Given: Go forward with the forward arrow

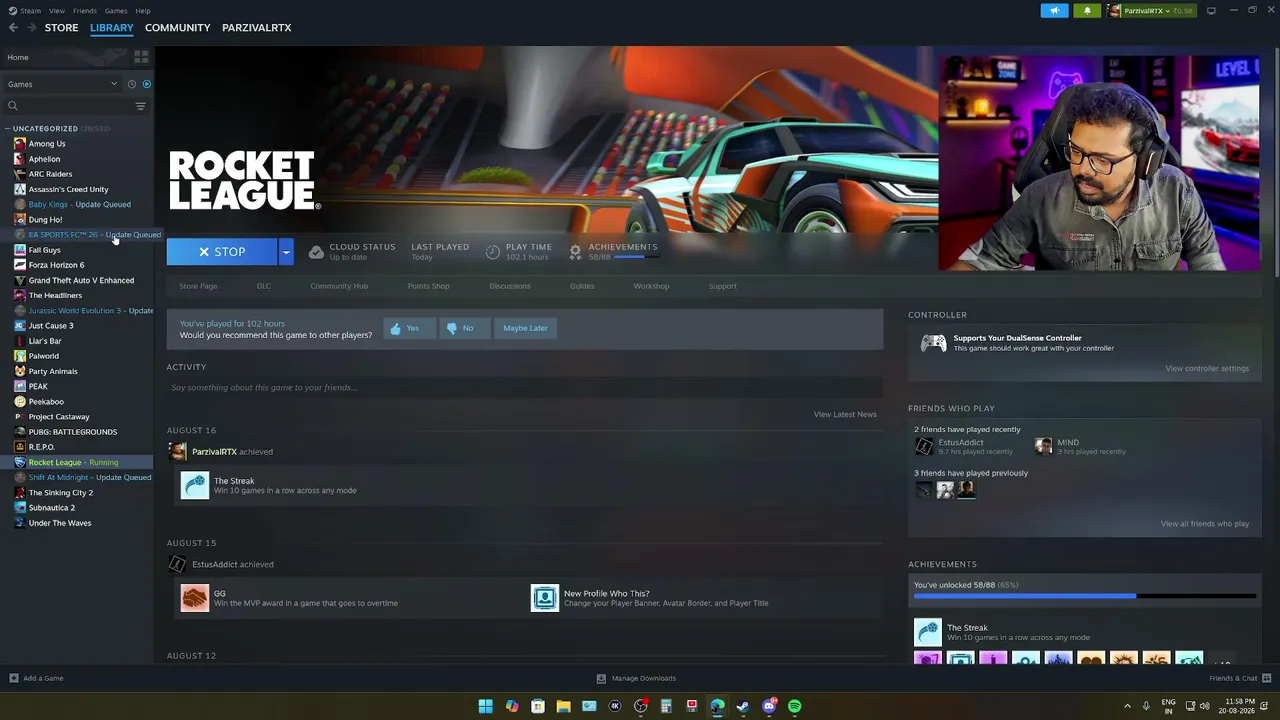Looking at the screenshot, I should click(x=31, y=28).
